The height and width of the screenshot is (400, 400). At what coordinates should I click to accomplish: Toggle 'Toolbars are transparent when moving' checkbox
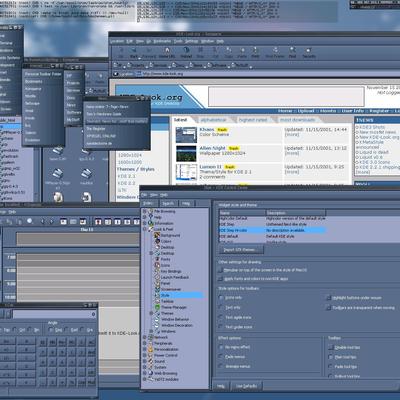[x=328, y=308]
